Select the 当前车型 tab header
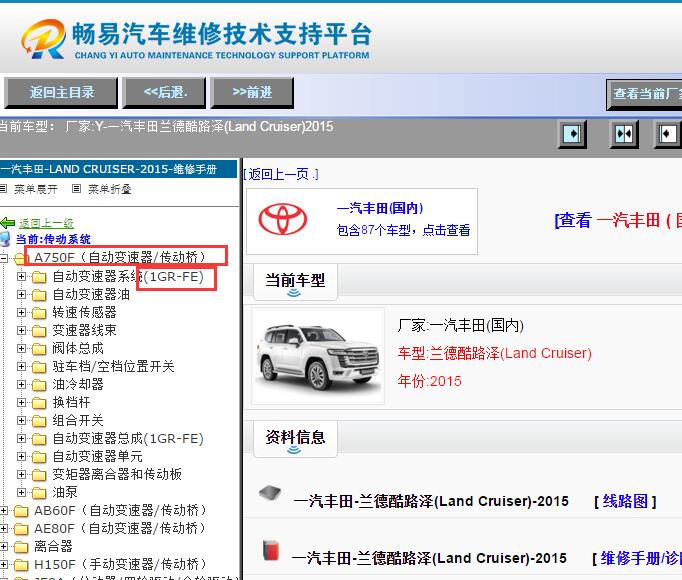This screenshot has height=580, width=682. (x=295, y=282)
